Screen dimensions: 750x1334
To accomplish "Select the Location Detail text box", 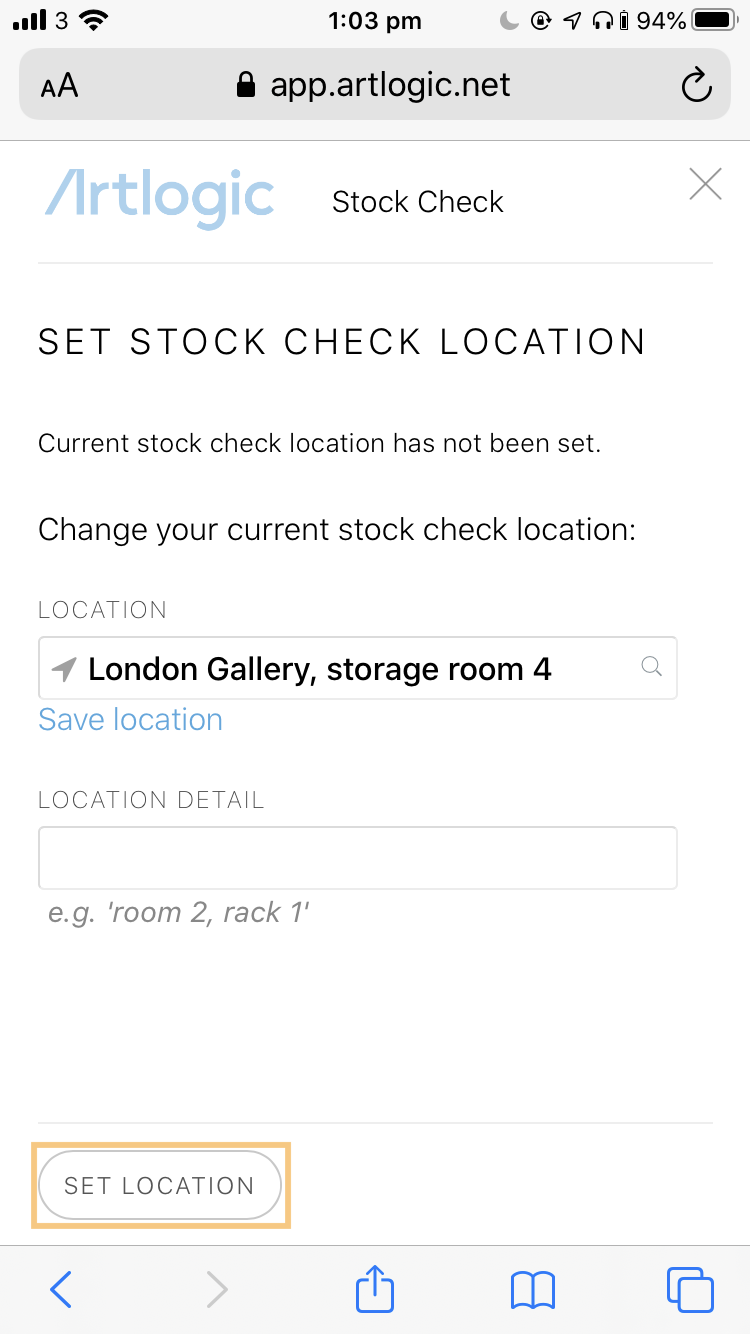I will tap(358, 858).
